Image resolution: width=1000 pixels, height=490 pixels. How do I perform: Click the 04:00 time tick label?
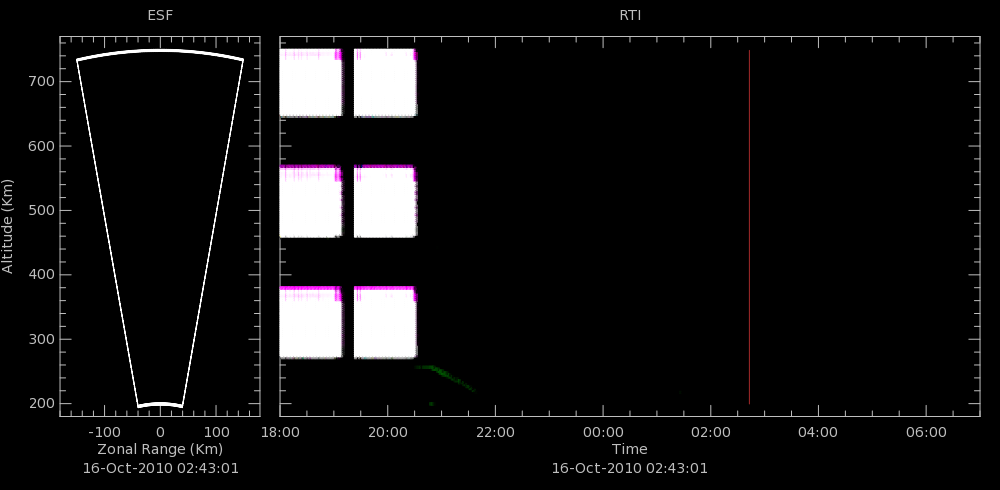pyautogui.click(x=818, y=432)
